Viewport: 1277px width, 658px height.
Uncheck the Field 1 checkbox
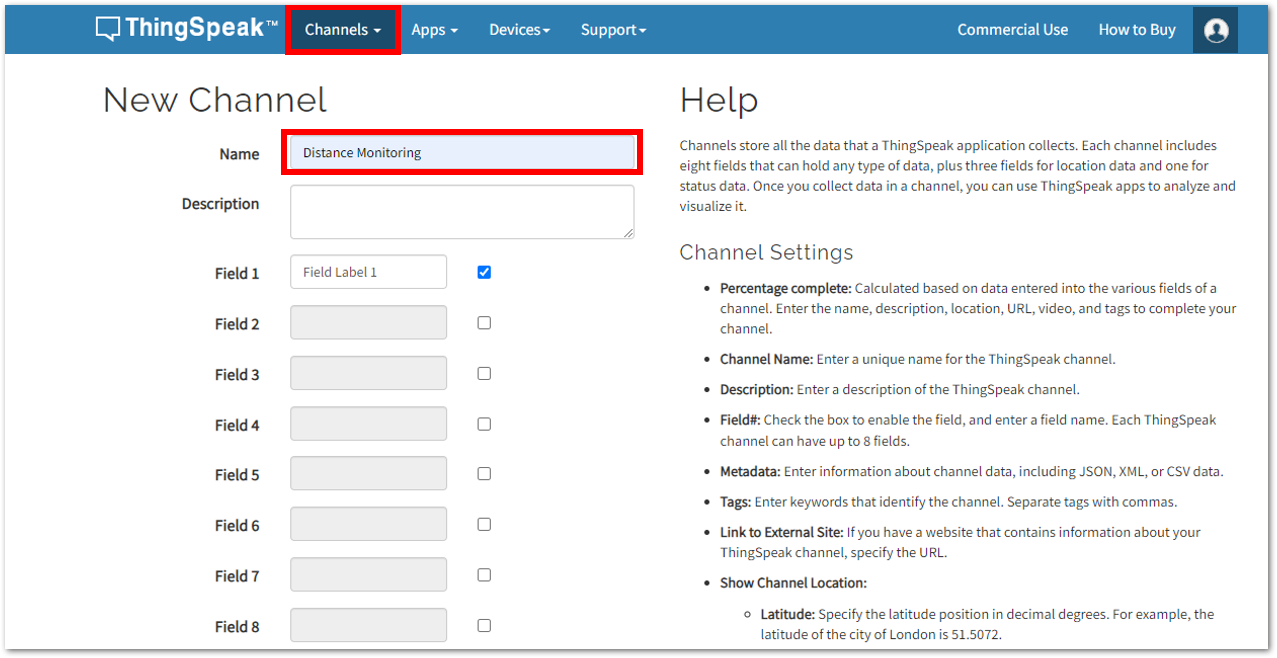click(x=484, y=272)
